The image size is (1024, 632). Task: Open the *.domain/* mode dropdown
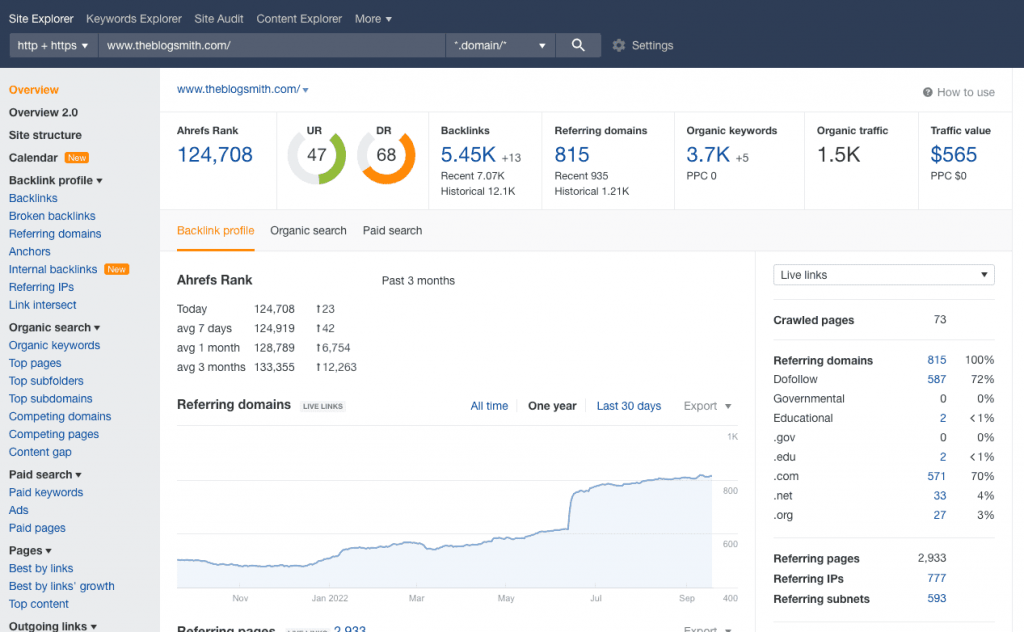click(x=500, y=45)
